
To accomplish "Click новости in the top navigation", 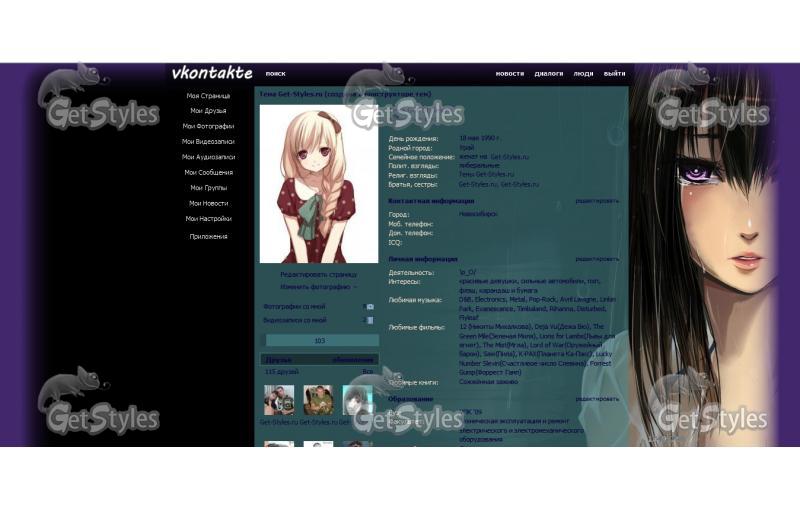I will [509, 74].
